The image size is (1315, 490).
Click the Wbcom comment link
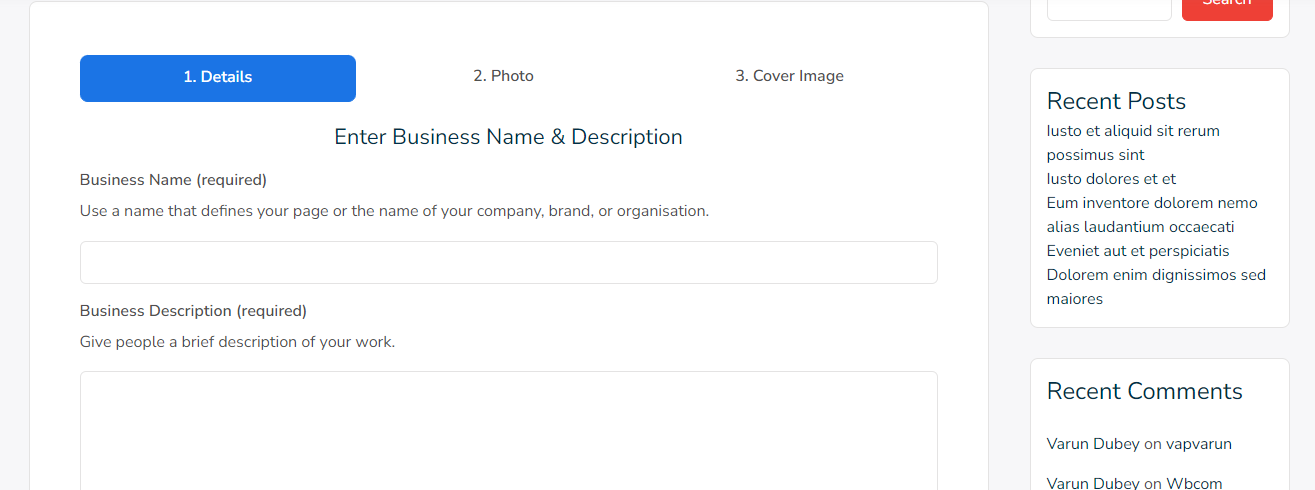point(1194,483)
